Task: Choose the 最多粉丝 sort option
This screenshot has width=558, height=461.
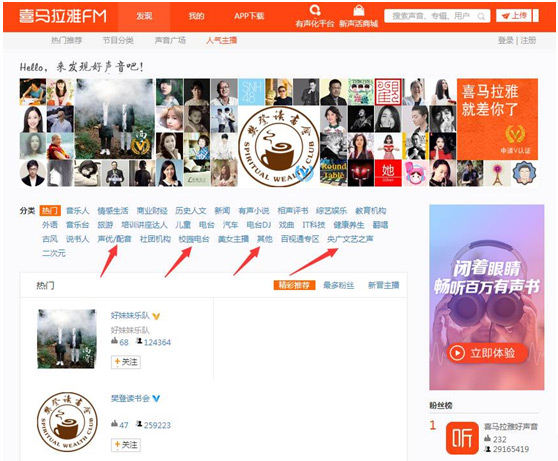Action: (338, 285)
